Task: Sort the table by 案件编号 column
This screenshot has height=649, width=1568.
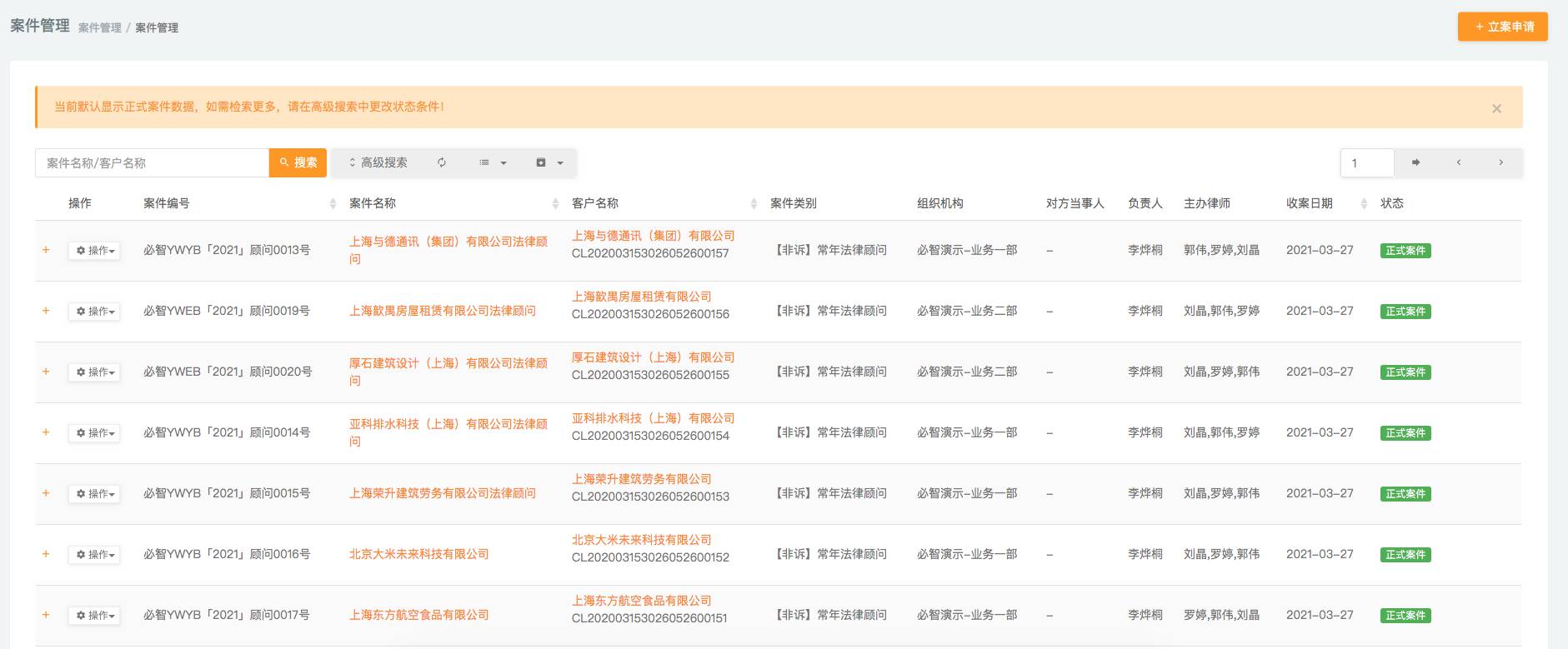Action: point(333,203)
